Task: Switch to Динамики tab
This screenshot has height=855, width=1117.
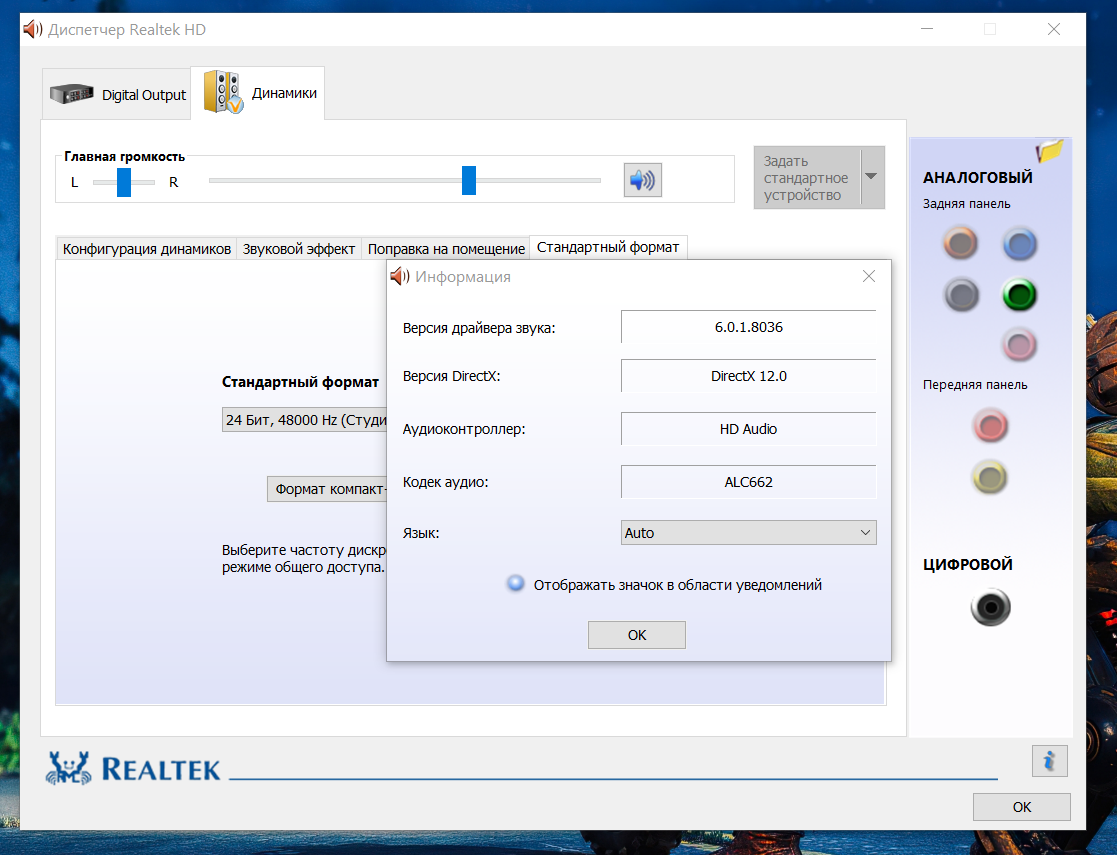Action: [259, 93]
